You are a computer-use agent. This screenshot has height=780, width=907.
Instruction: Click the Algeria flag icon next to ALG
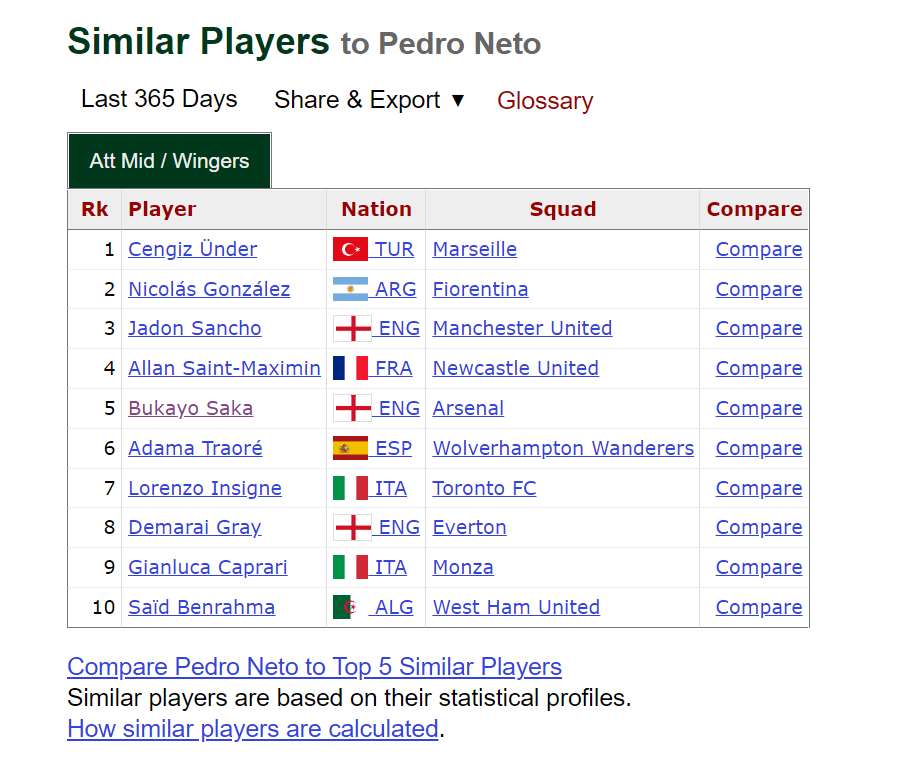click(346, 607)
